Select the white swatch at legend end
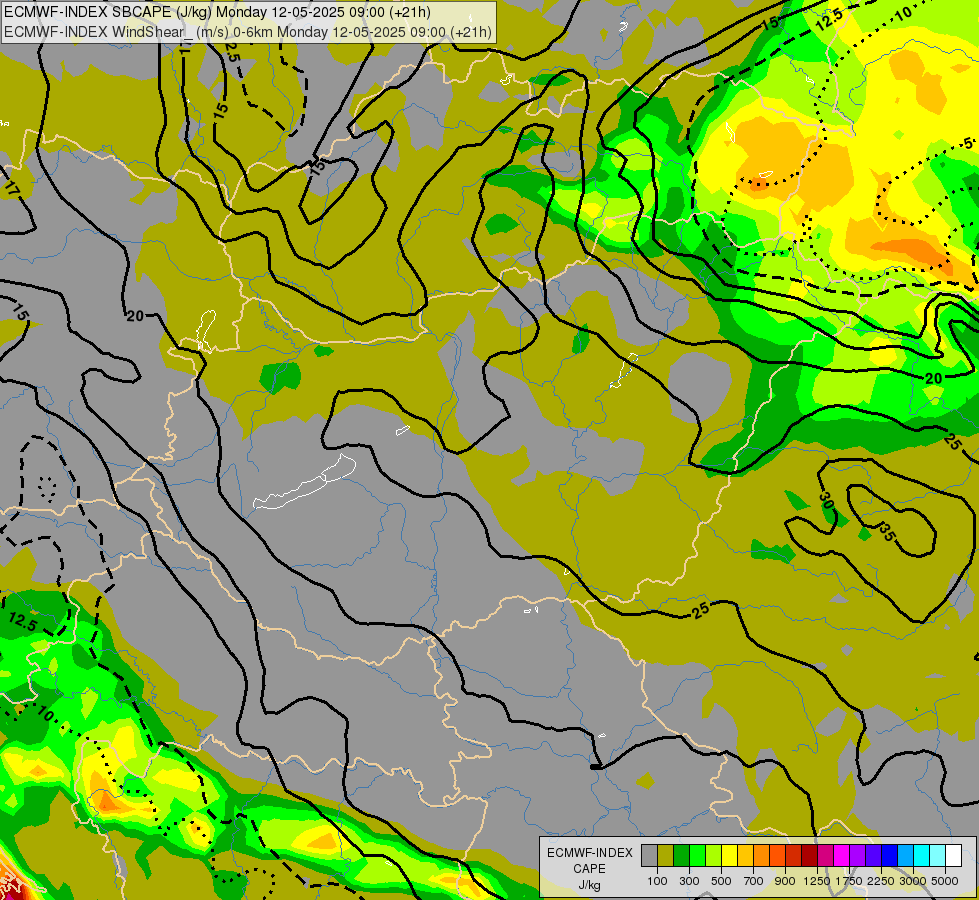 pos(953,856)
